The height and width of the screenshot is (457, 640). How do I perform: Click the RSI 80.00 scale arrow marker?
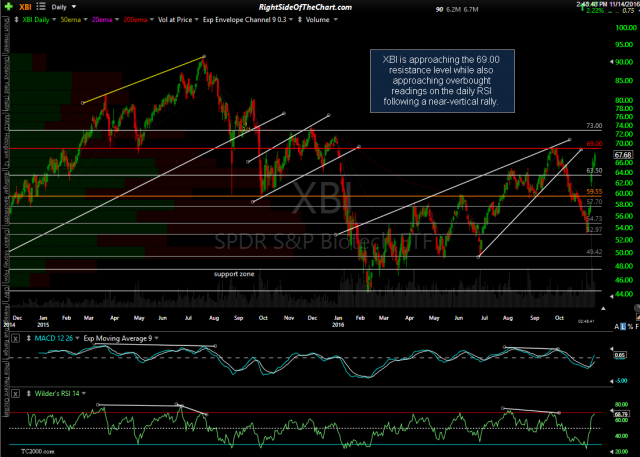pyautogui.click(x=611, y=410)
